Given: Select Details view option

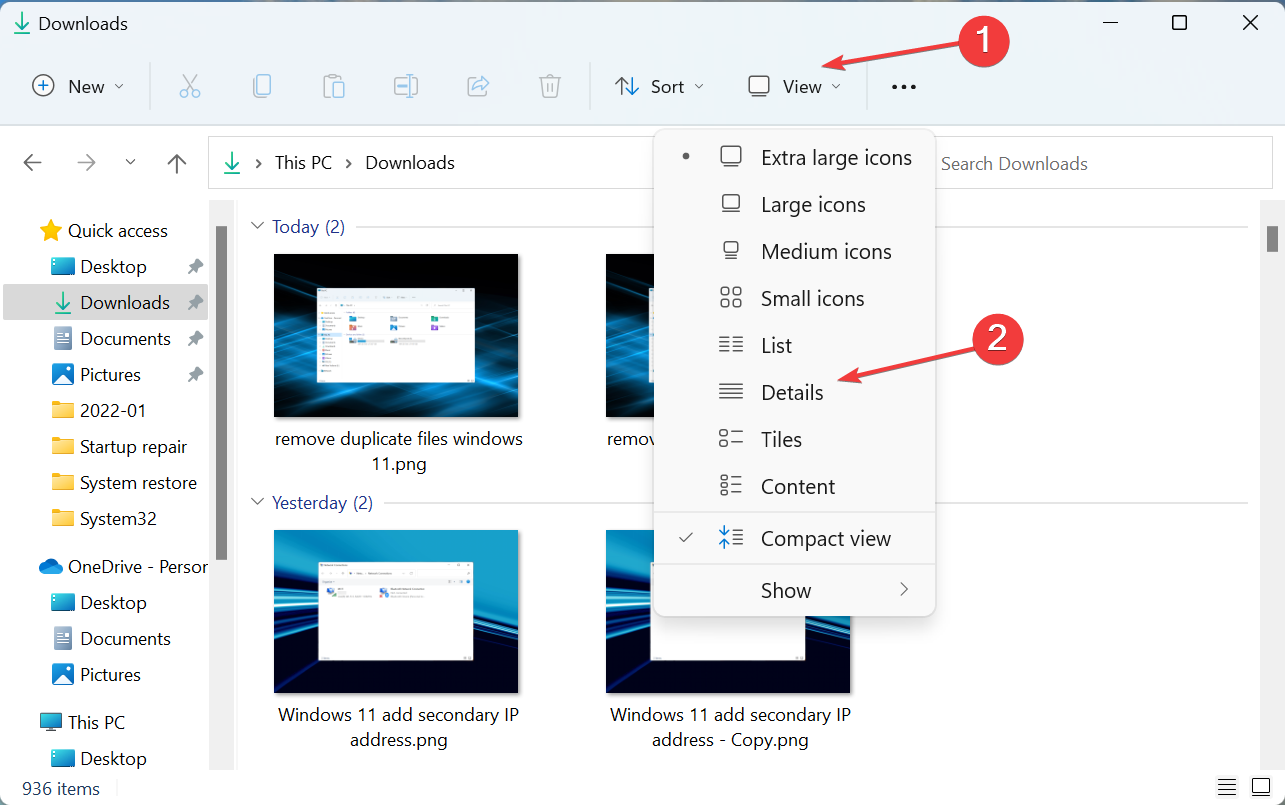Looking at the screenshot, I should click(x=794, y=392).
